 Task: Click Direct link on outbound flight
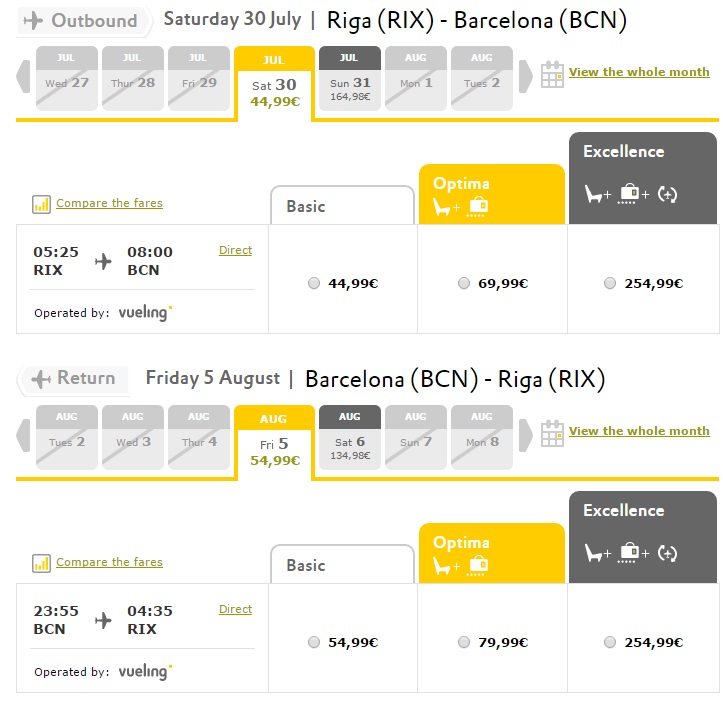tap(235, 250)
